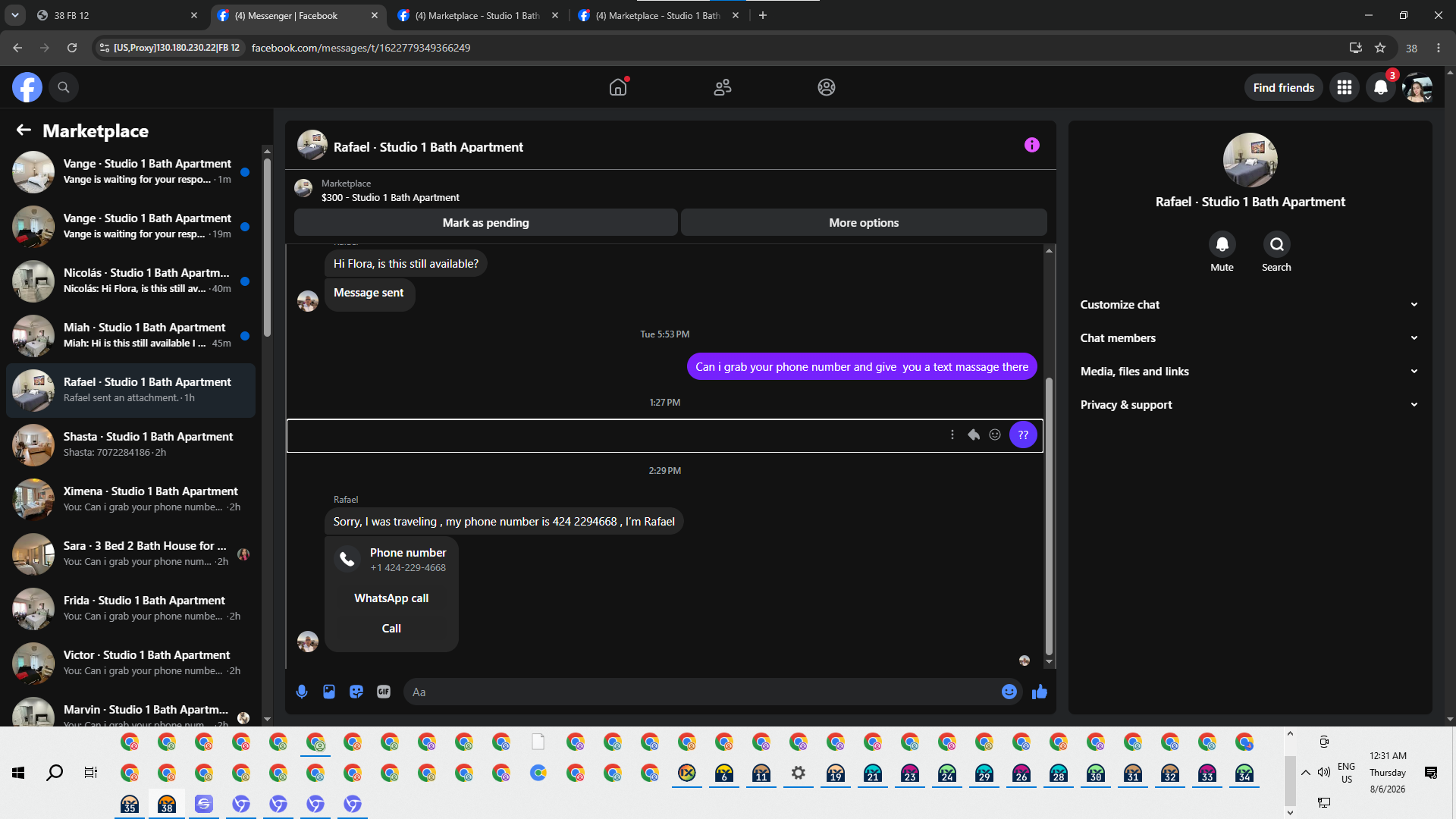This screenshot has height=819, width=1456.
Task: Expand the Privacy & support section
Action: point(1249,405)
